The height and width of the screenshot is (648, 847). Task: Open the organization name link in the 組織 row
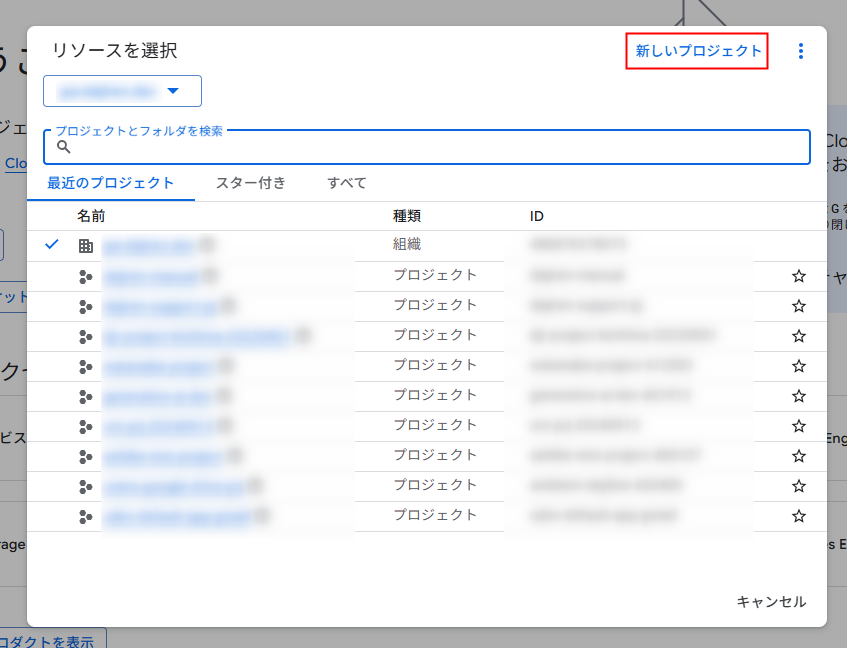148,245
